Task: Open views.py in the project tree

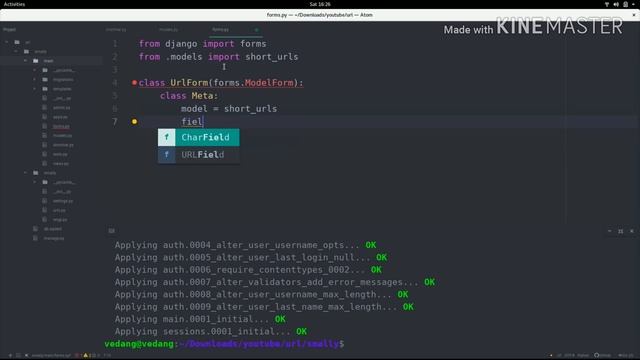Action: (x=60, y=164)
